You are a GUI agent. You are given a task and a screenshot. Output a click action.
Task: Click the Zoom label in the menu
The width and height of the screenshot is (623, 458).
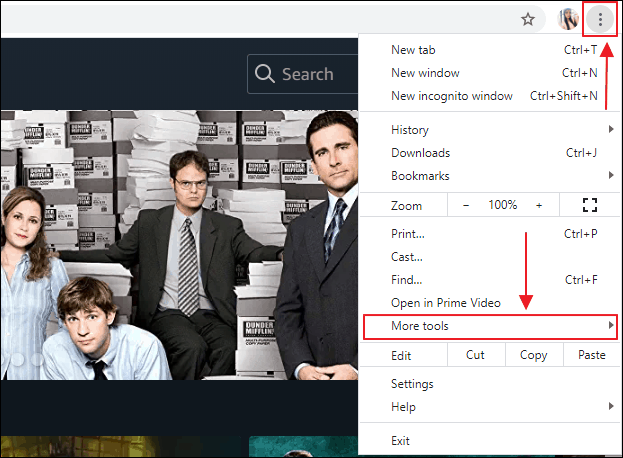406,206
